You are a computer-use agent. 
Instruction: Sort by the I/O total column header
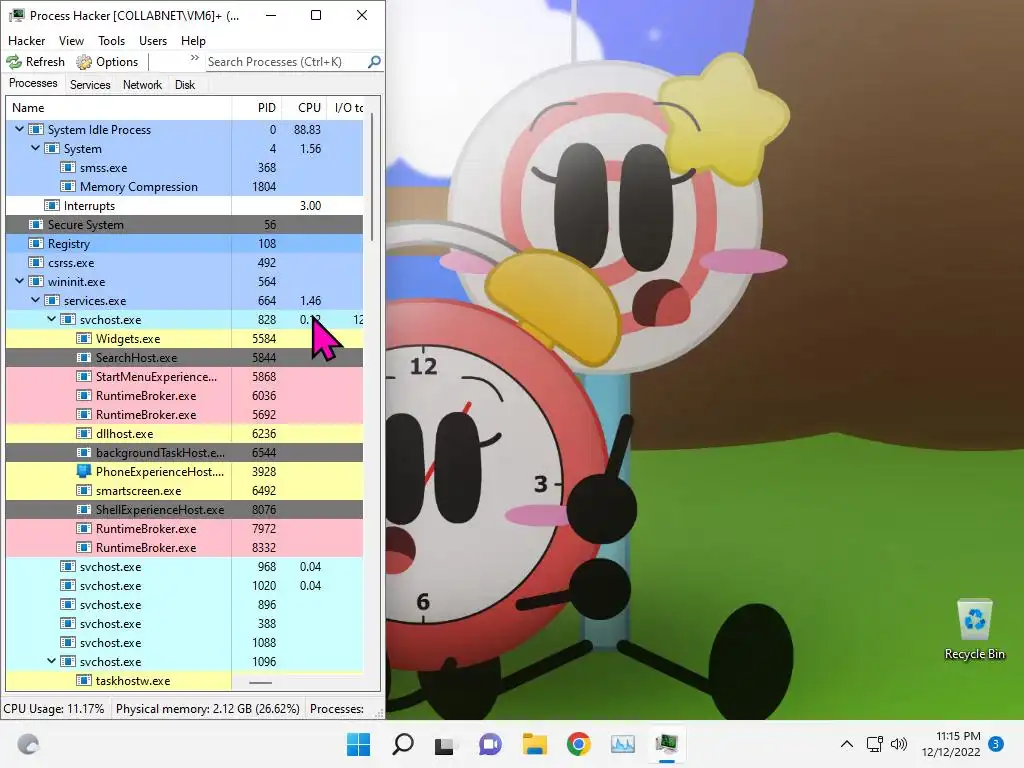pyautogui.click(x=346, y=108)
